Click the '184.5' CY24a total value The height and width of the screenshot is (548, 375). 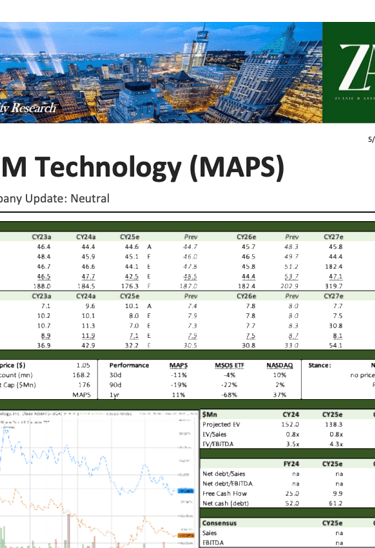[x=86, y=286]
